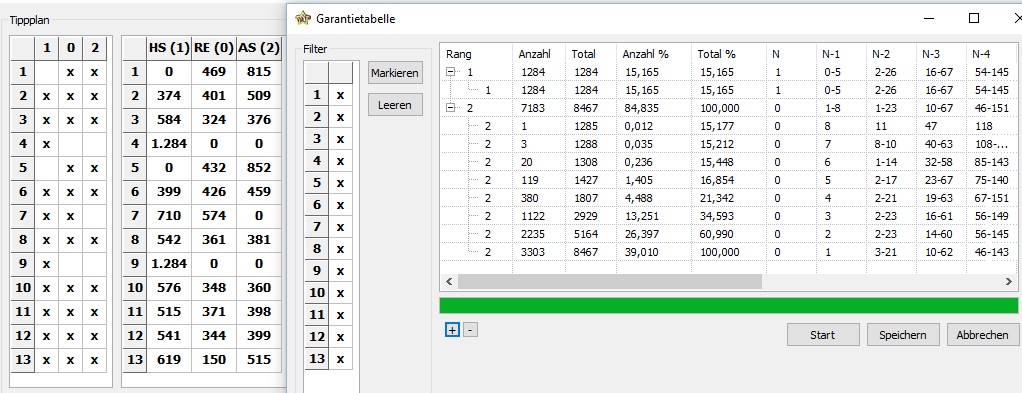This screenshot has height=393, width=1022.
Task: Click the Garantietabelle window title icon
Action: [x=302, y=18]
